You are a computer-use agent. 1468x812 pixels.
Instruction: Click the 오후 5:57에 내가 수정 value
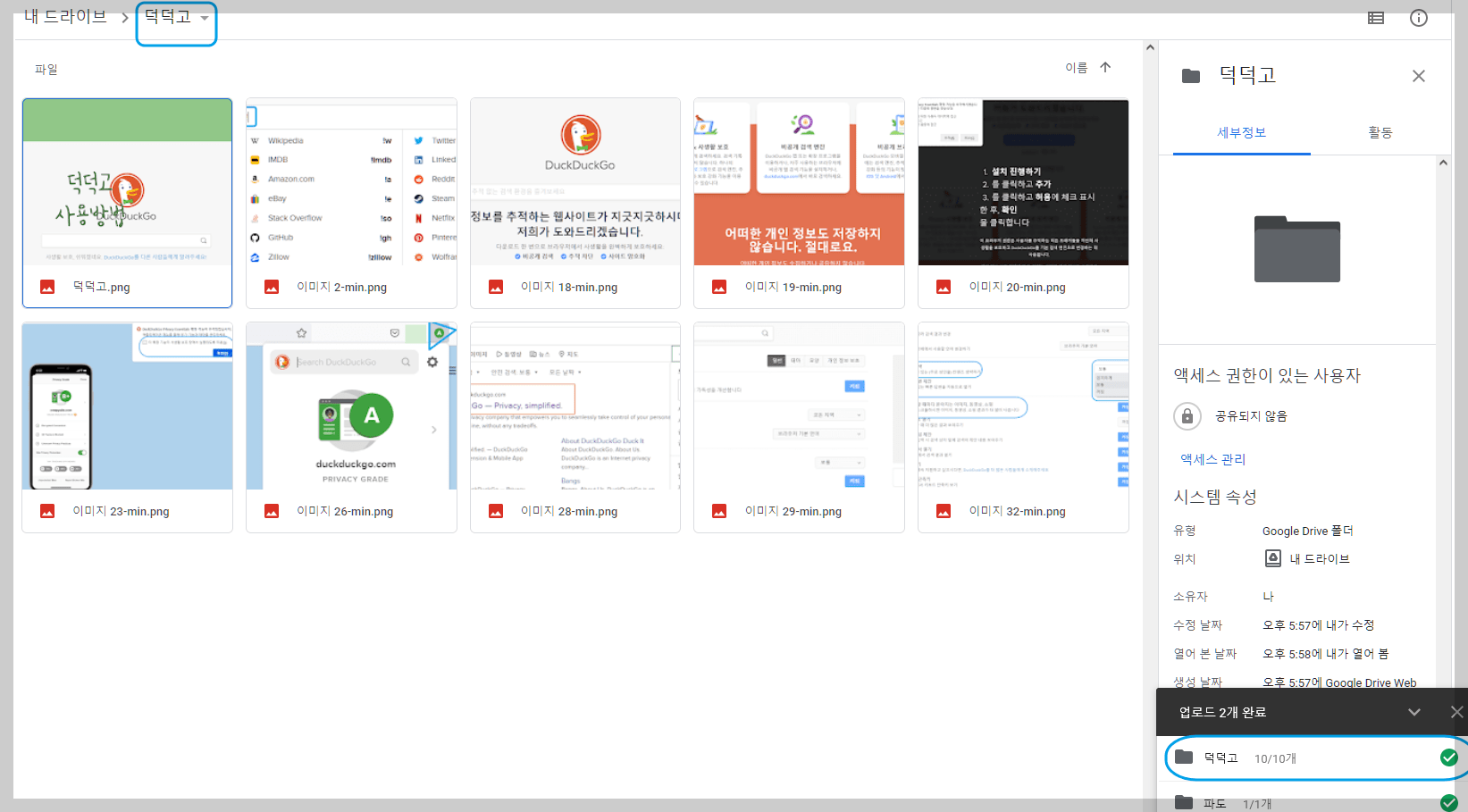[x=1318, y=625]
